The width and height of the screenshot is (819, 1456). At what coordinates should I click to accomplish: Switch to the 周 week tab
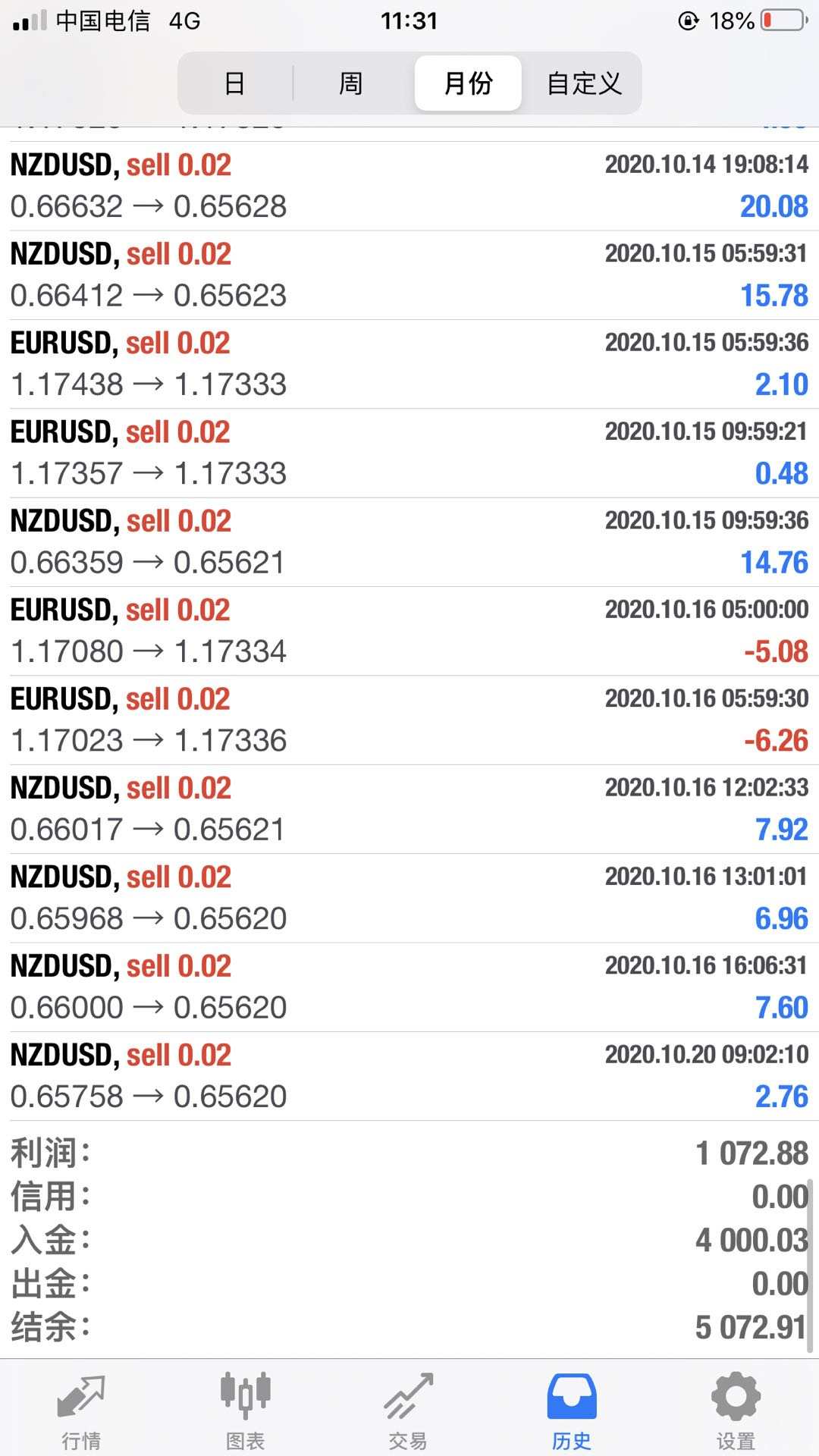coord(350,83)
